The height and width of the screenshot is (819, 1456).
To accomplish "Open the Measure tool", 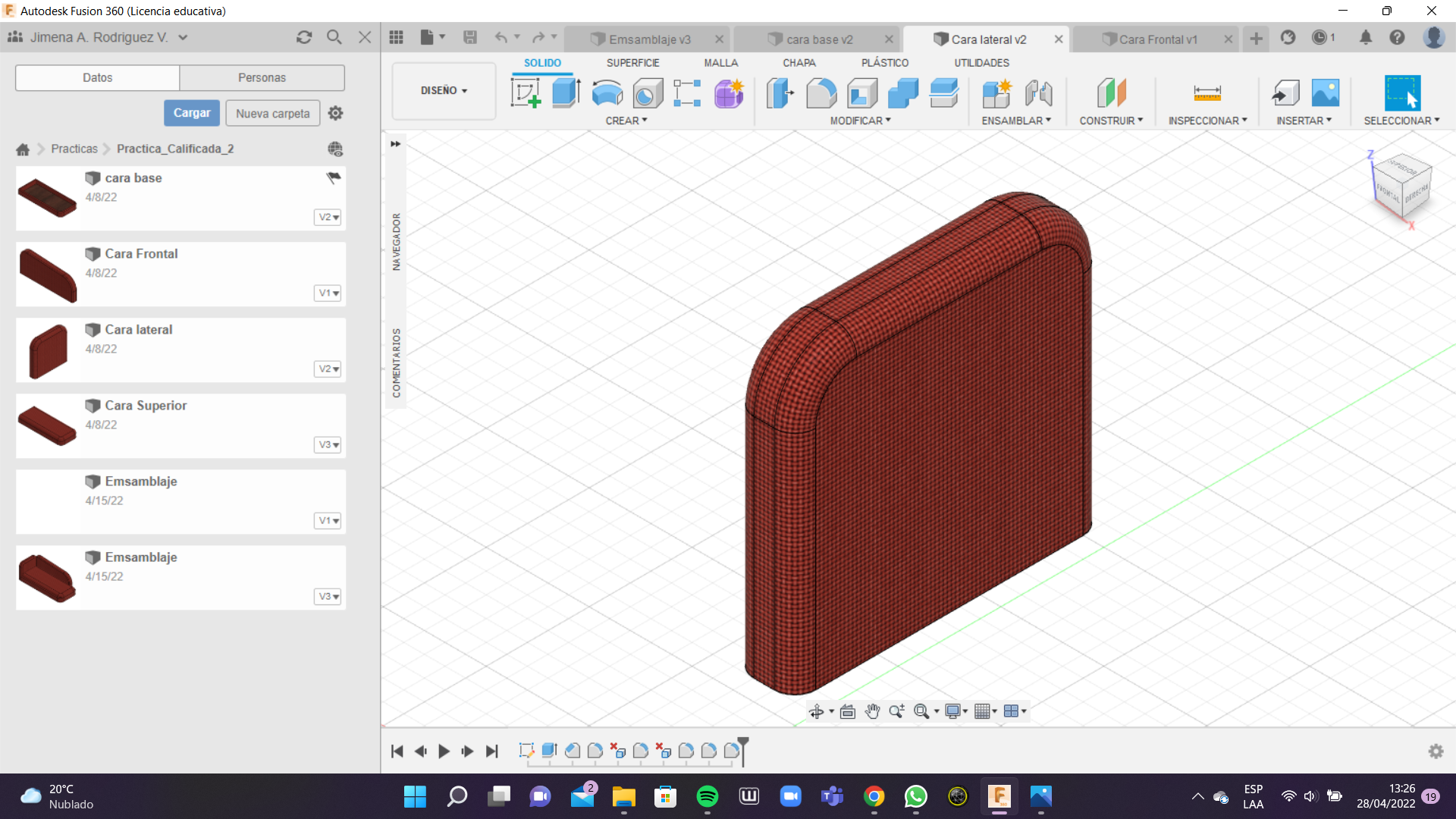I will 1207,93.
